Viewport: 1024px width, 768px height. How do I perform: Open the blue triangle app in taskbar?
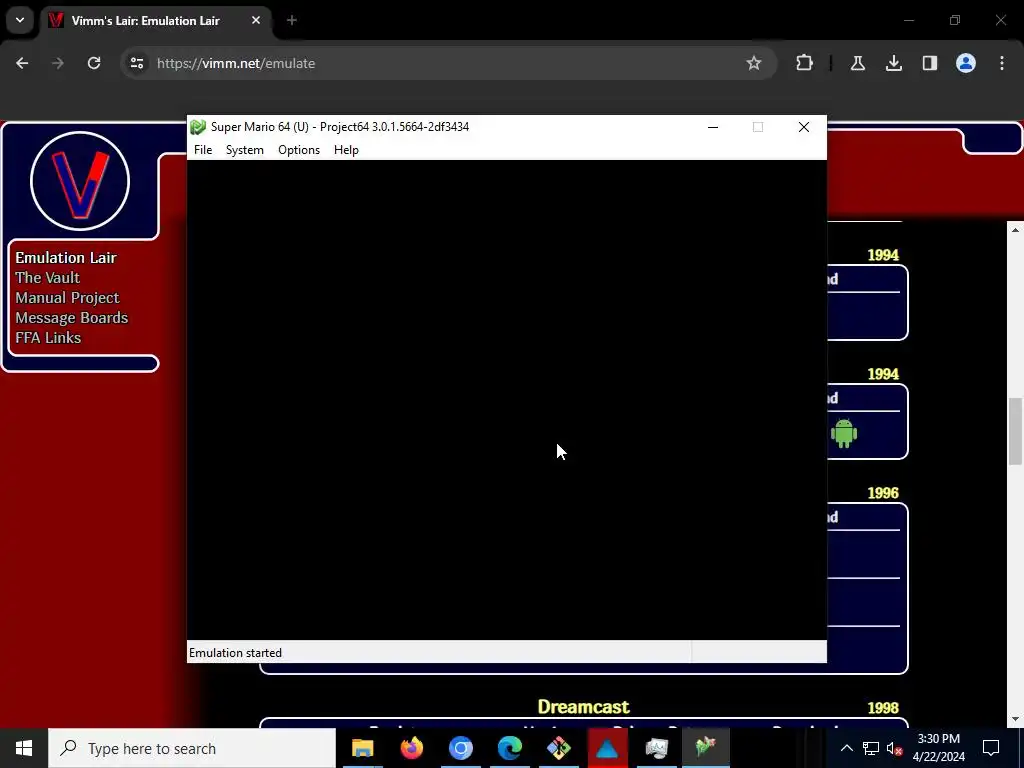(x=607, y=748)
